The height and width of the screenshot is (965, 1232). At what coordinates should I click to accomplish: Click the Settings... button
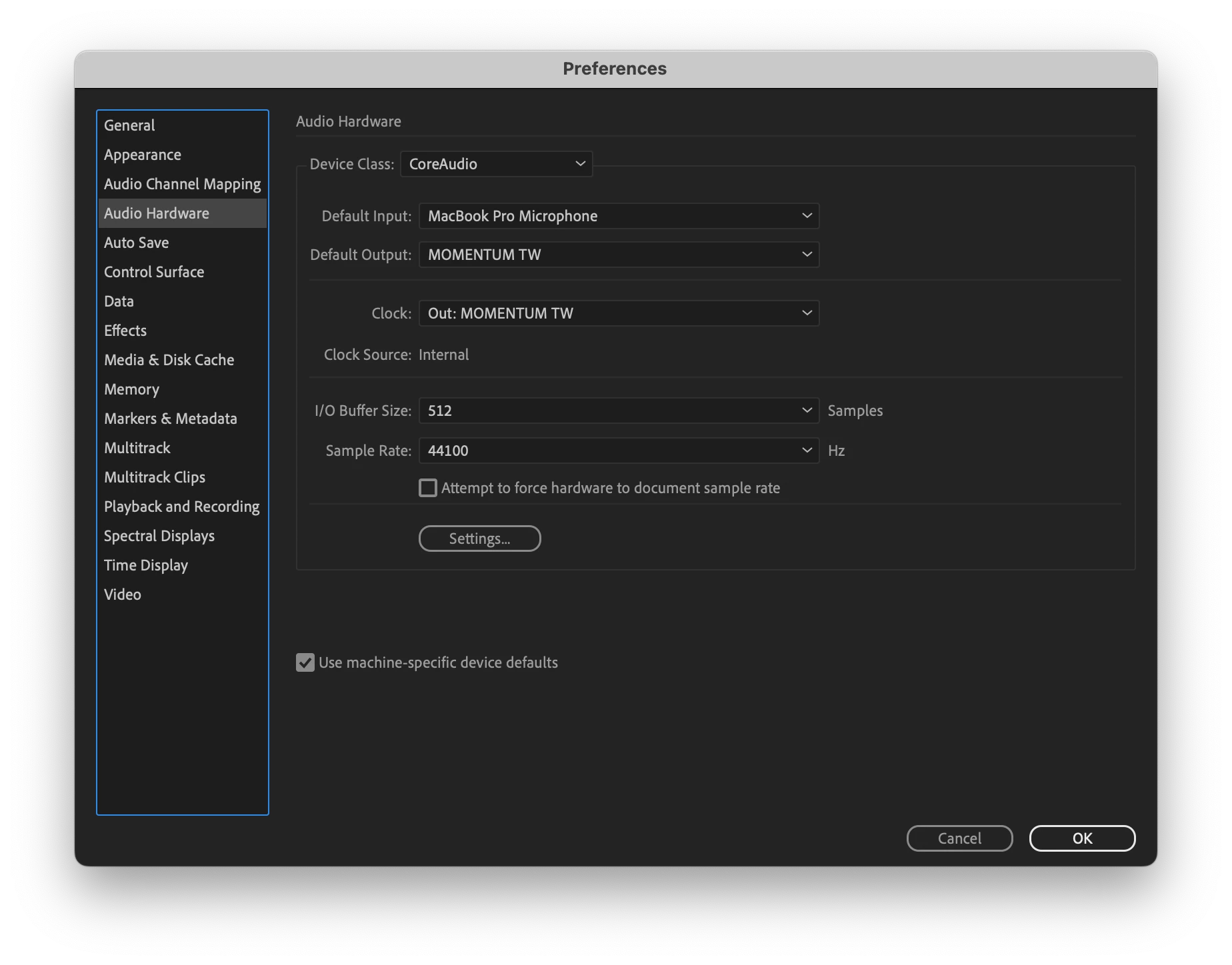pyautogui.click(x=480, y=538)
